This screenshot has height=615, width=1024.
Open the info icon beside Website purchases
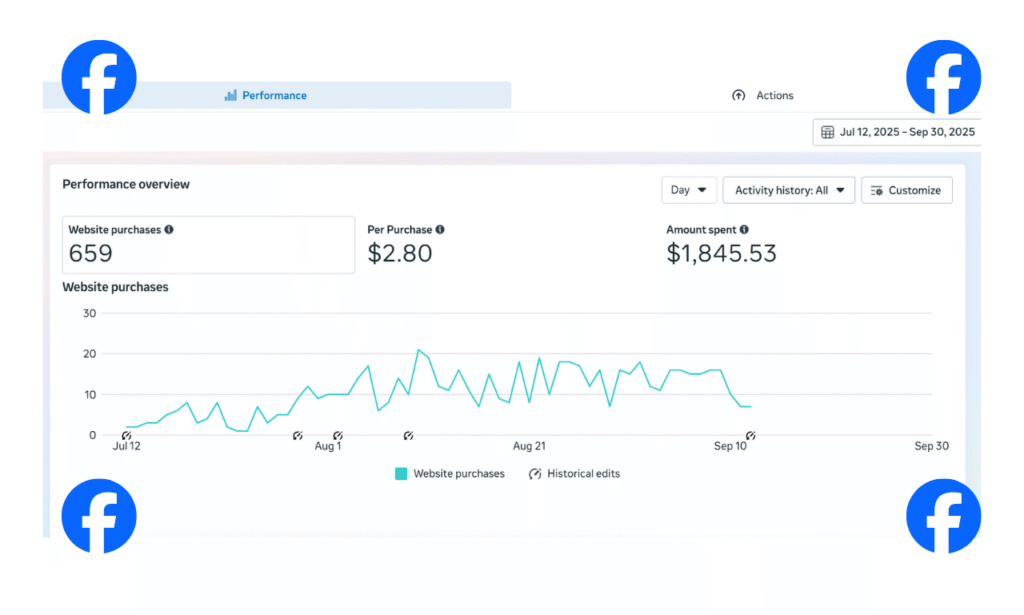169,230
